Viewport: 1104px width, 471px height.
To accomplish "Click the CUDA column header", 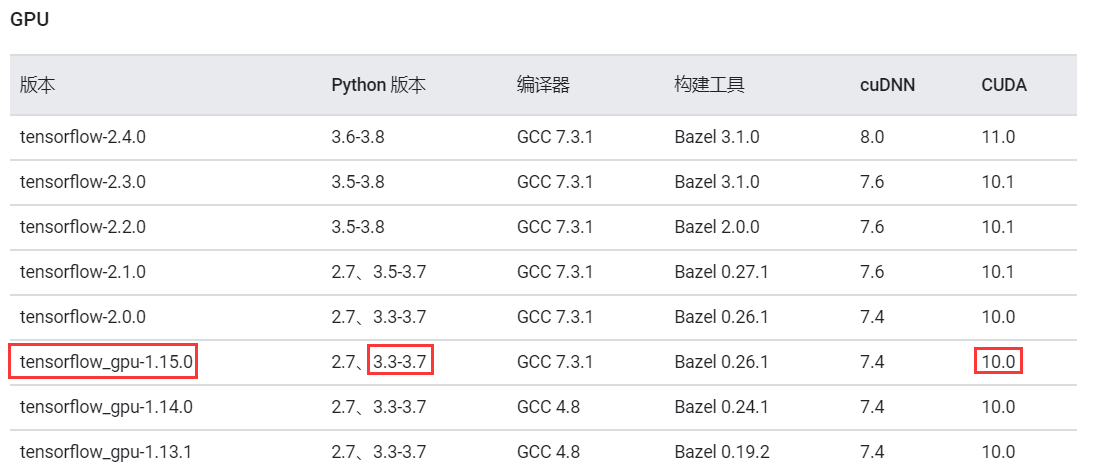I will coord(1004,85).
